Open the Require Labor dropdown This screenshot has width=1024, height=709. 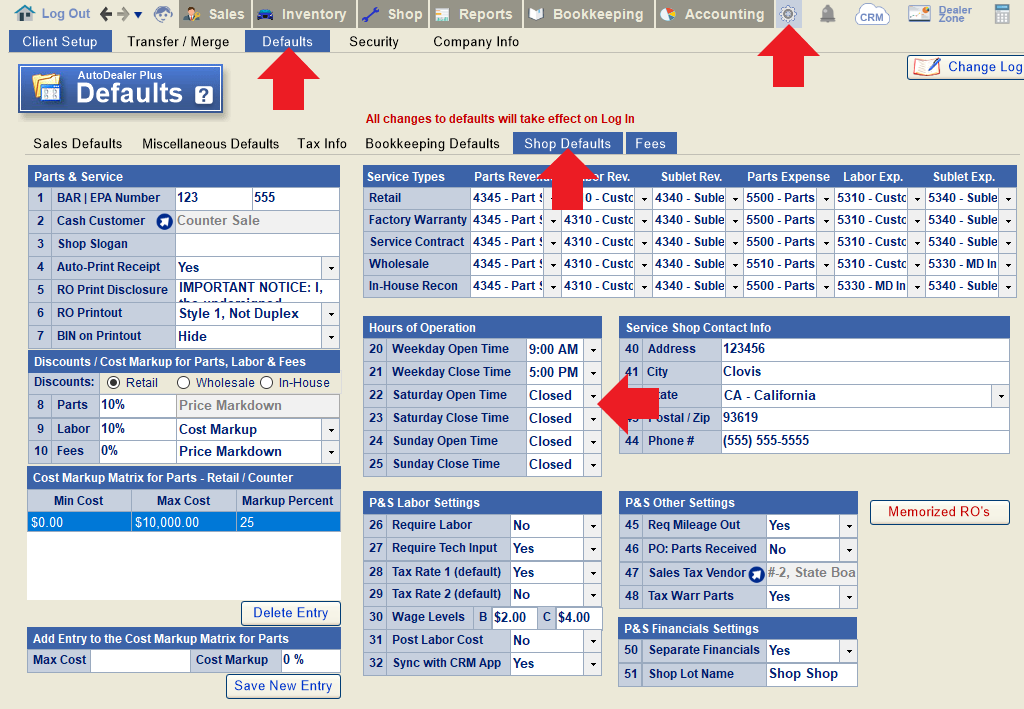pos(593,526)
